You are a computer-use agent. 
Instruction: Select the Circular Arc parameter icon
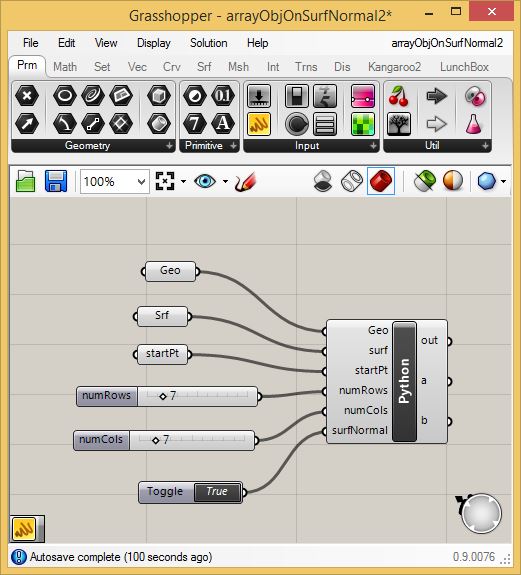[65, 123]
